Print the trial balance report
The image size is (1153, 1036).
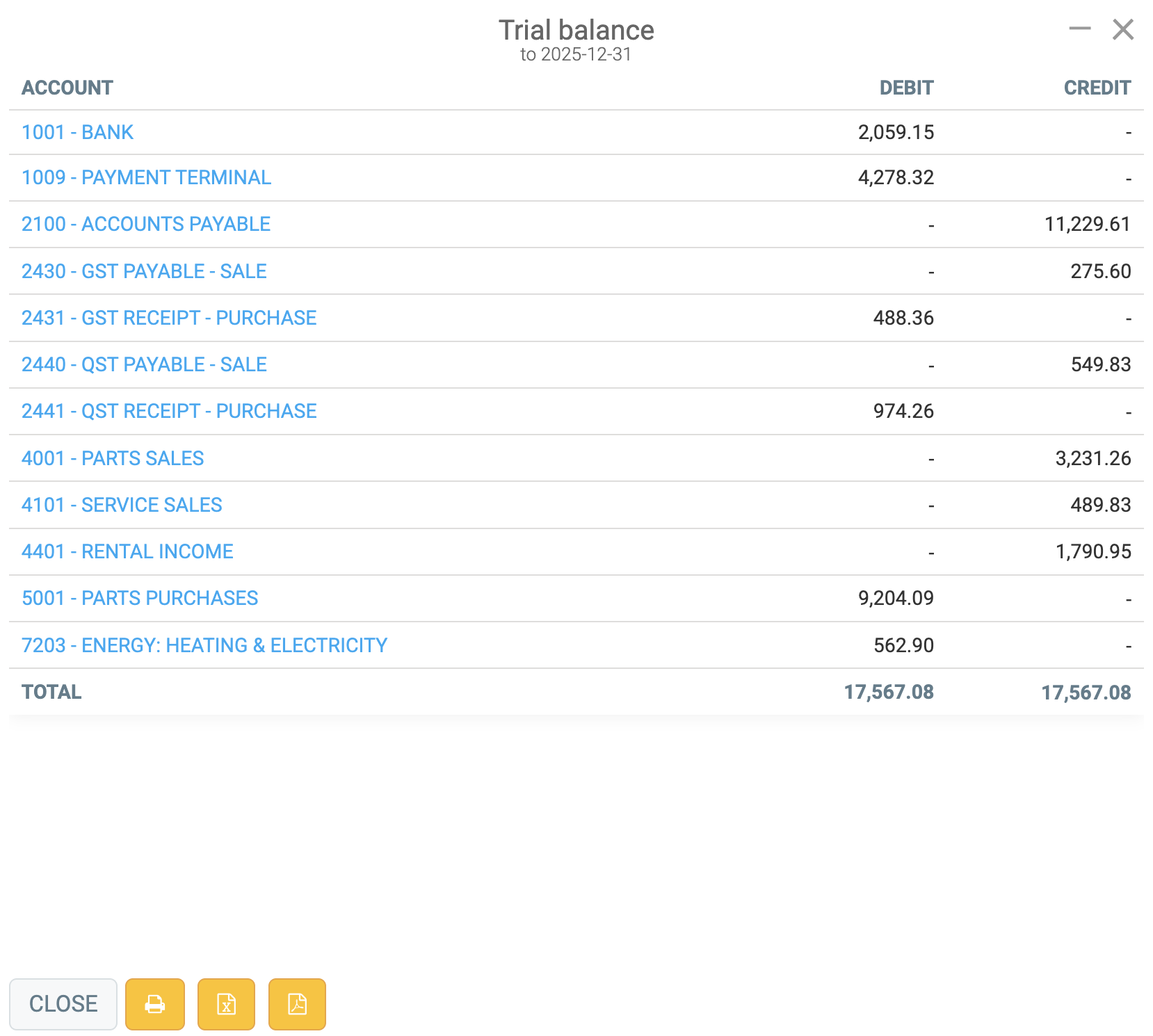(155, 1004)
